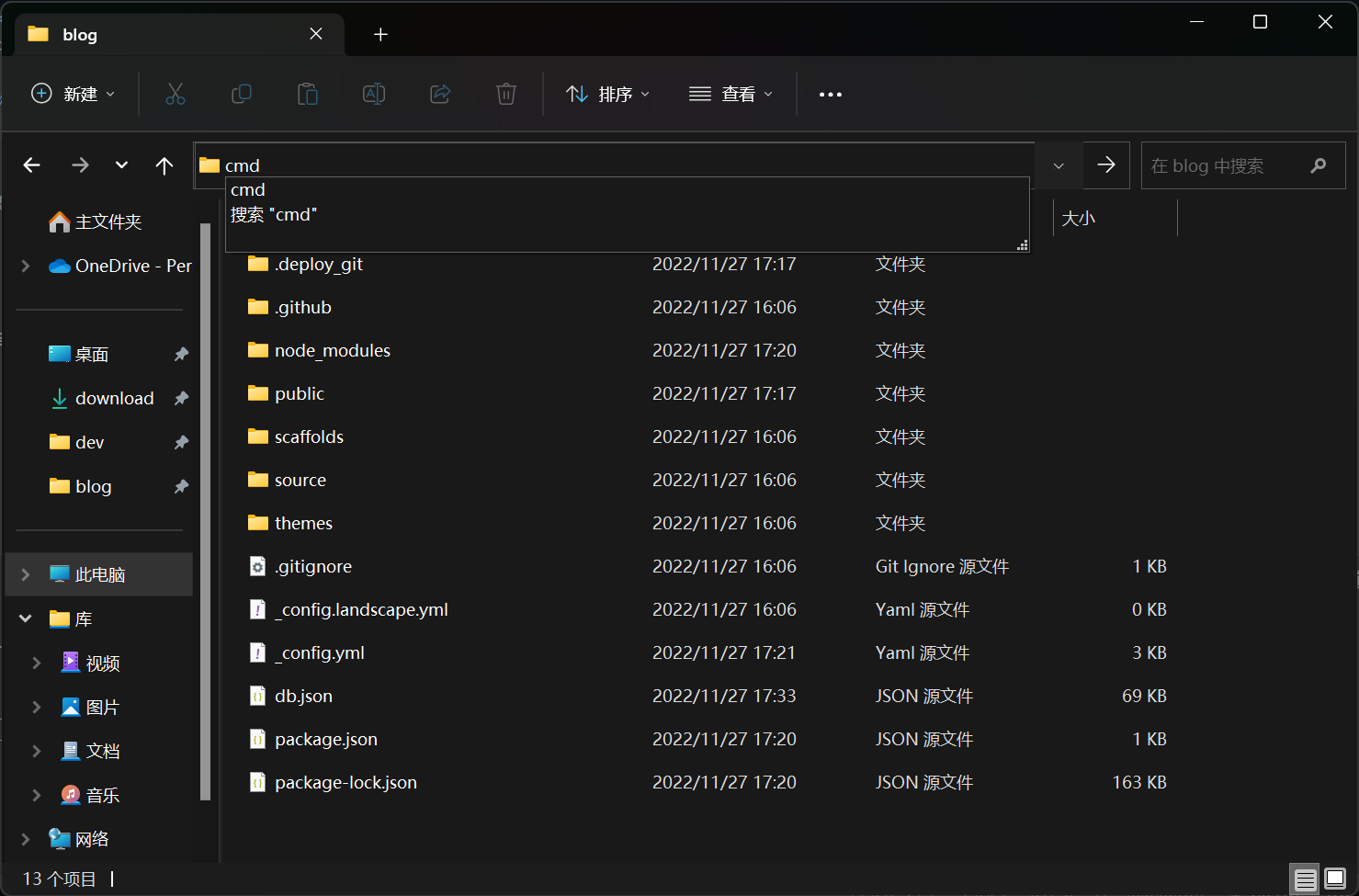Select the source folder icon
The width and height of the screenshot is (1359, 896).
click(258, 480)
